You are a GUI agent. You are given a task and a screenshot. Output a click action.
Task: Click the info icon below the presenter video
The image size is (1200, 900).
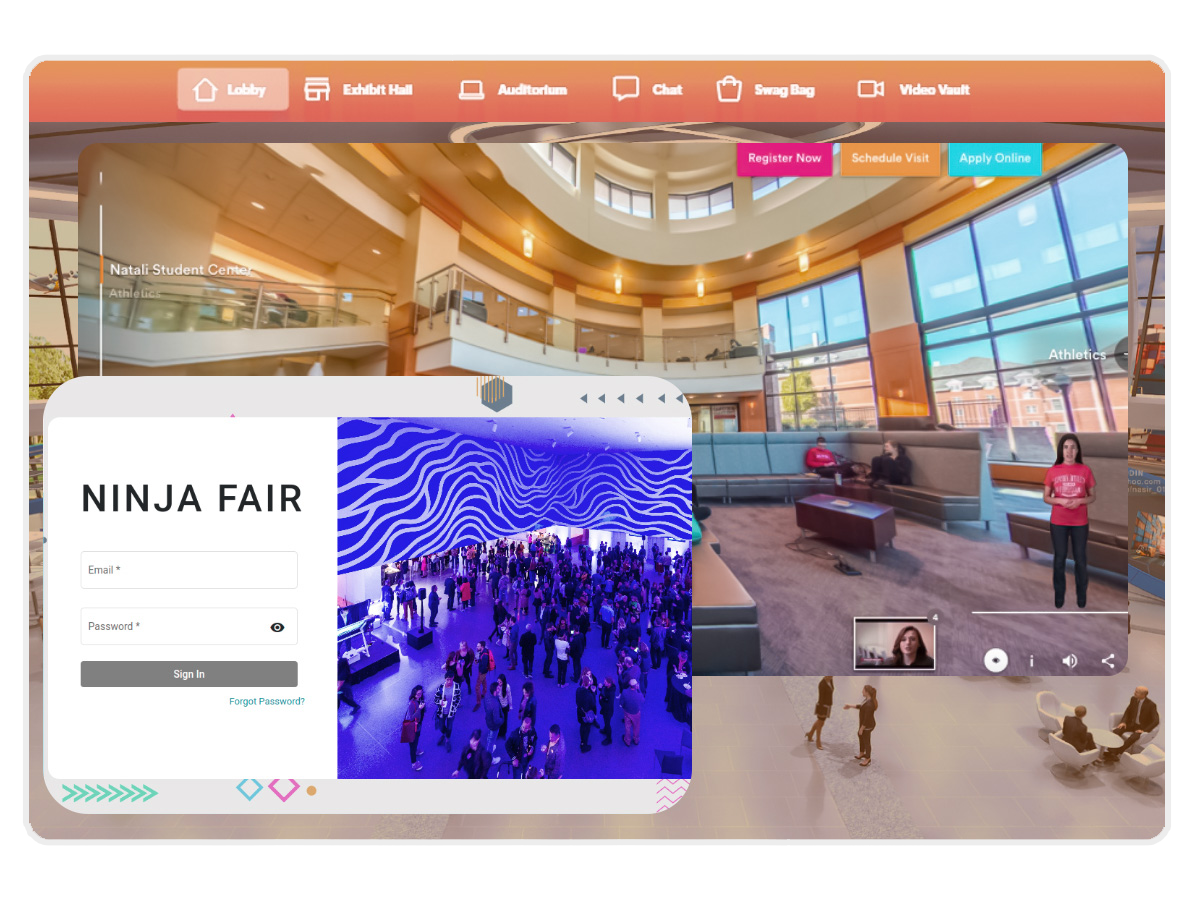click(1032, 660)
